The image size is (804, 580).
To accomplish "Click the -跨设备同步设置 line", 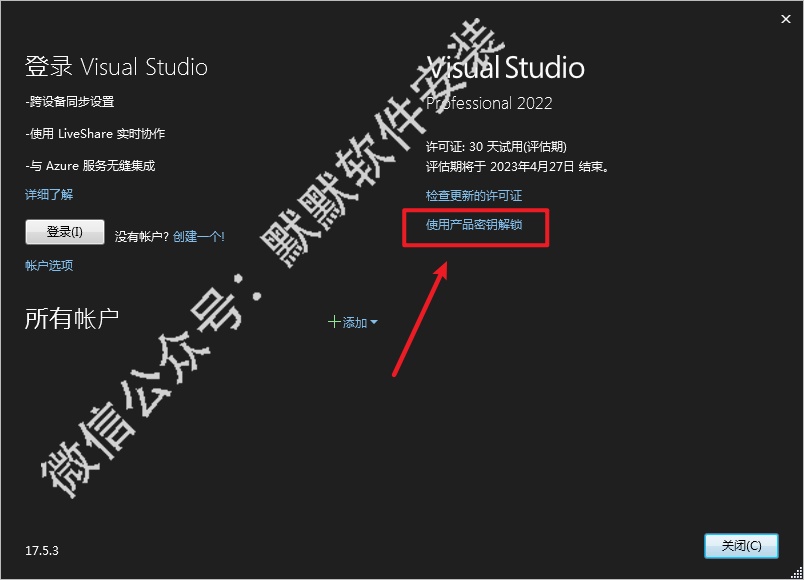I will (70, 102).
